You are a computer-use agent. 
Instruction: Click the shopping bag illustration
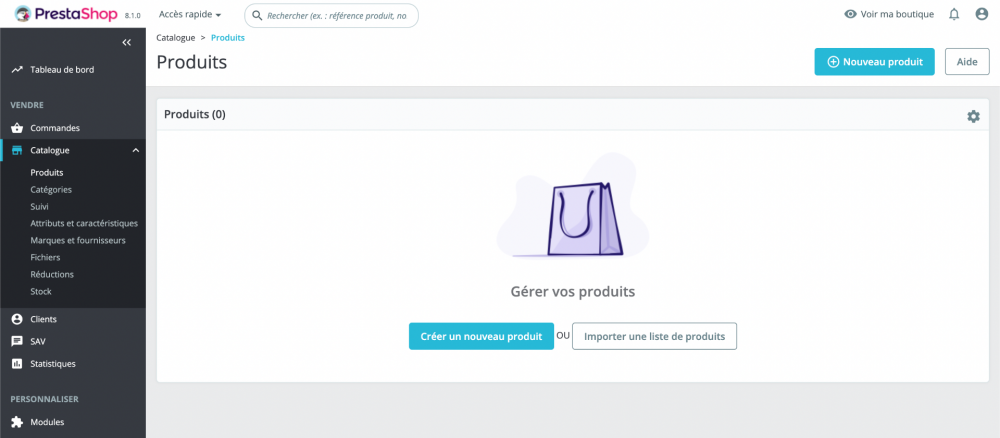point(573,205)
